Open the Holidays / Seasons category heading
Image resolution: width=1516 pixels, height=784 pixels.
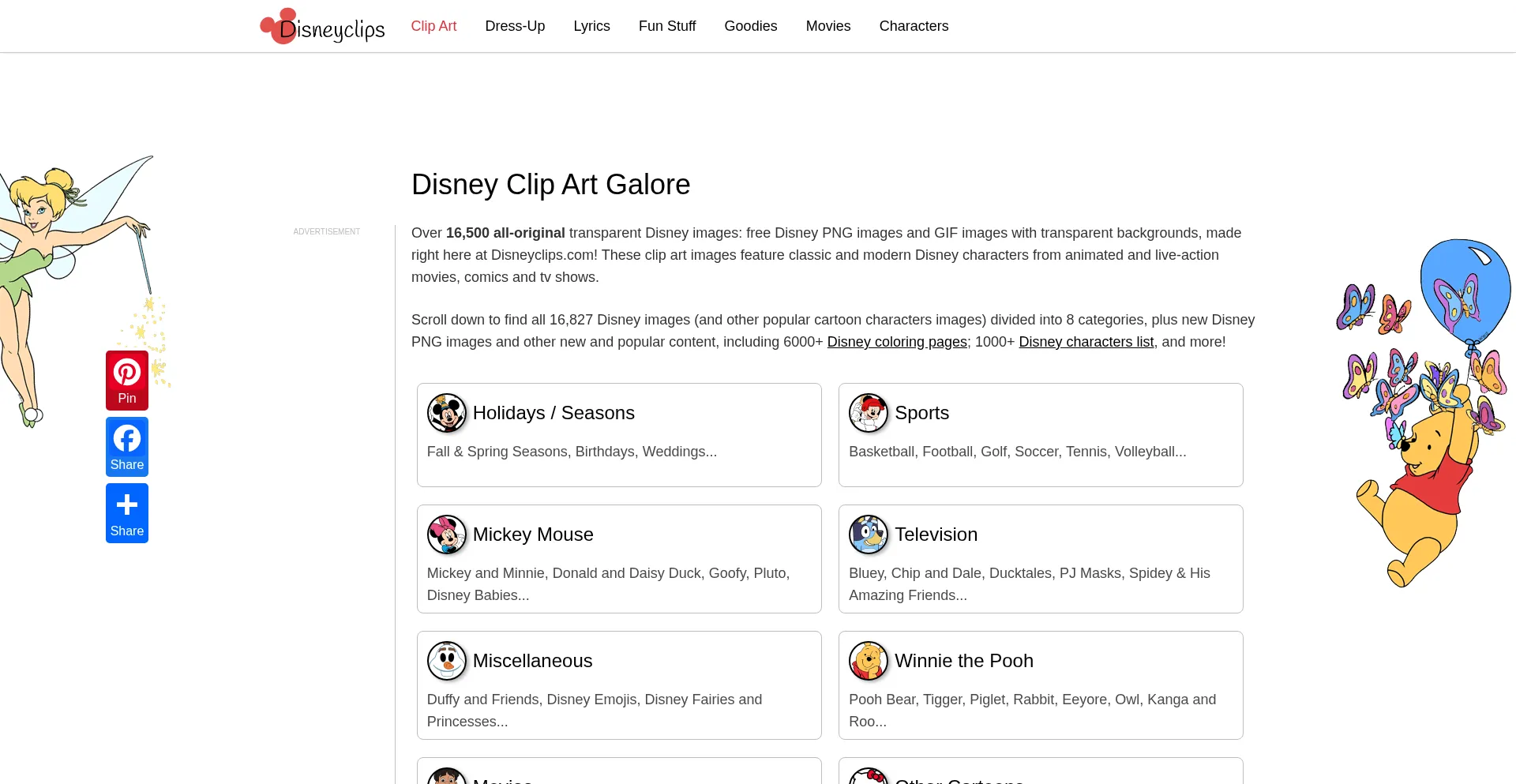(x=553, y=413)
